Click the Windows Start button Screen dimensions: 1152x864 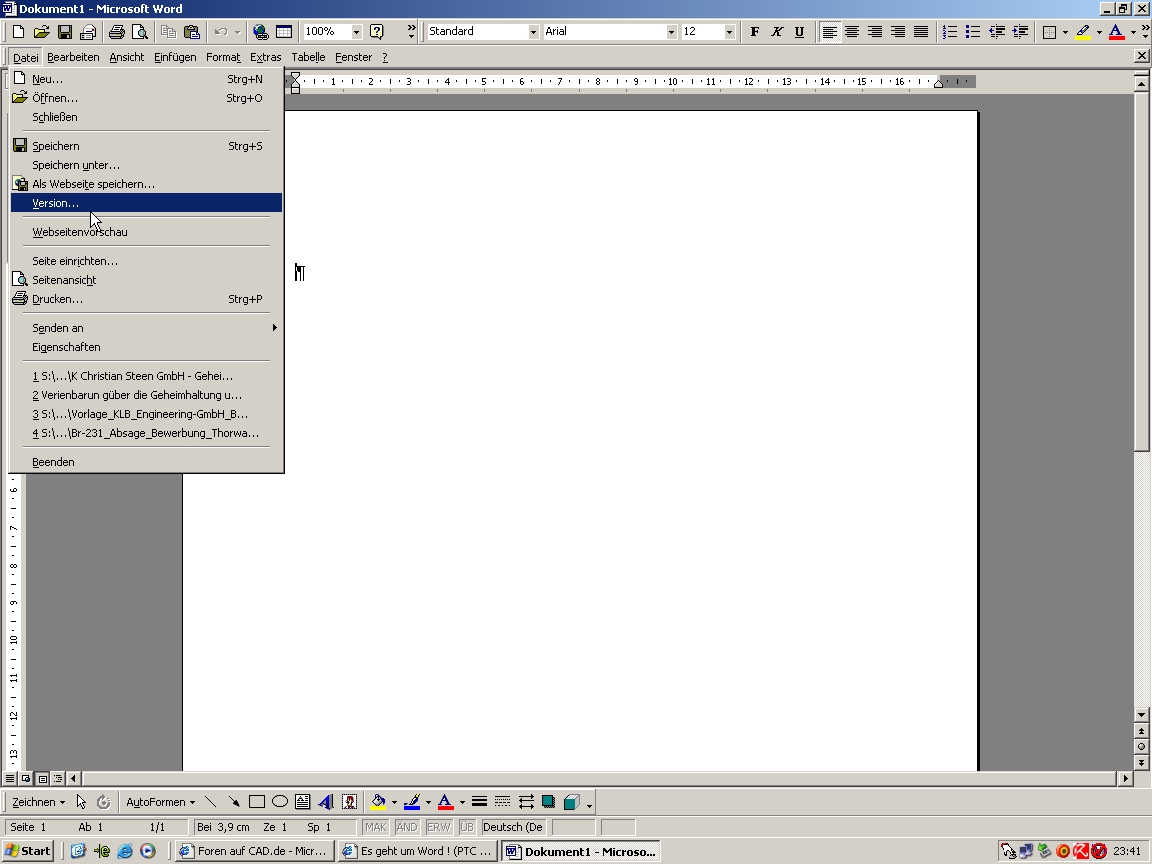coord(29,851)
